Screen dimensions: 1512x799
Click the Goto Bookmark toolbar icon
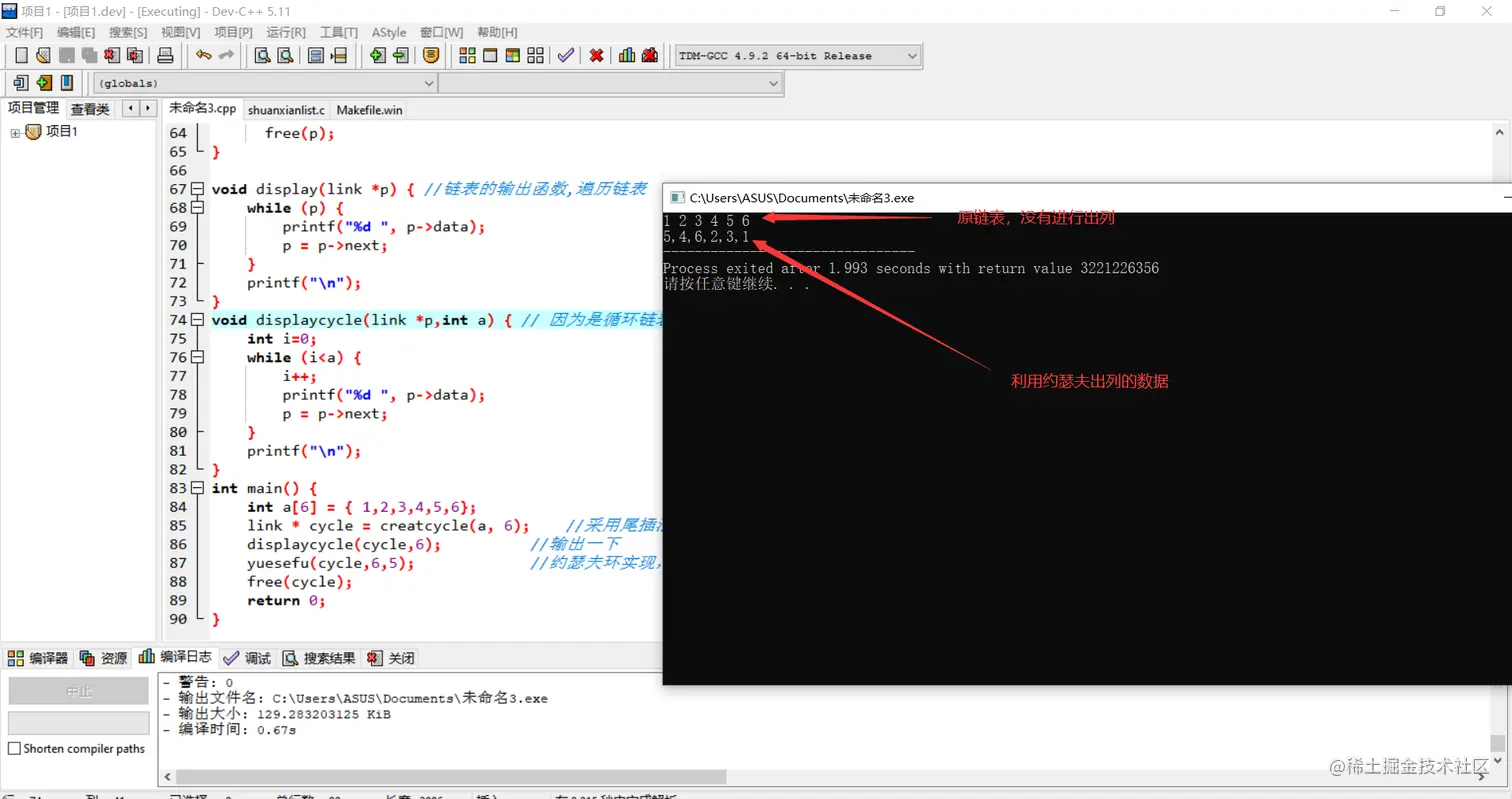[x=432, y=56]
